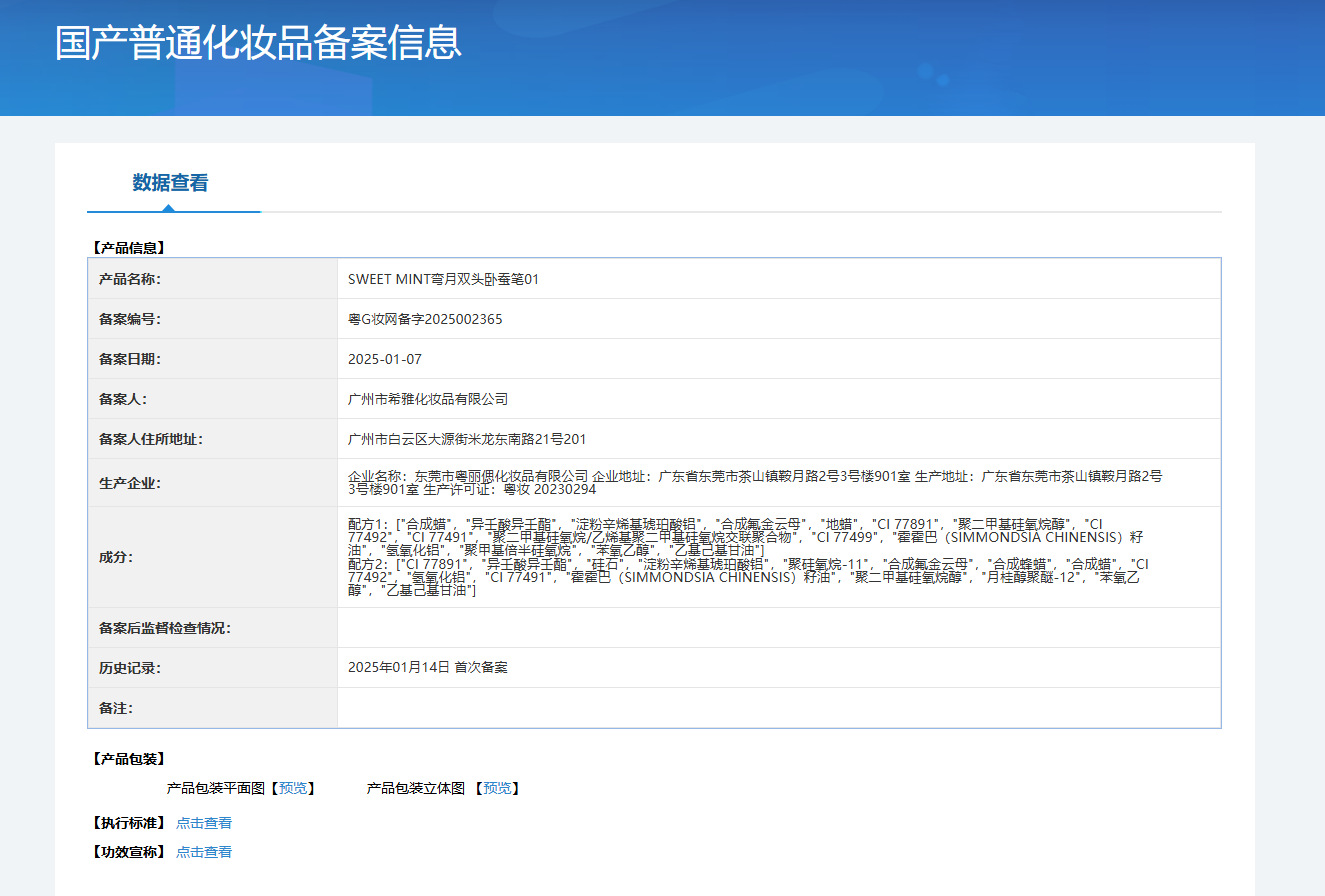The width and height of the screenshot is (1325, 896).
Task: Click address 广州市白云区大源街米龙东南路21号201
Action: click(x=467, y=439)
